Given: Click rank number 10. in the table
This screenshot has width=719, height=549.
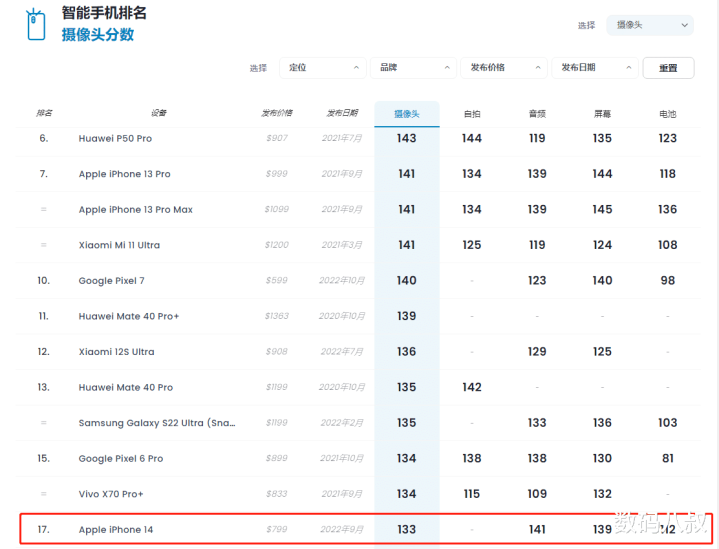Looking at the screenshot, I should click(44, 280).
